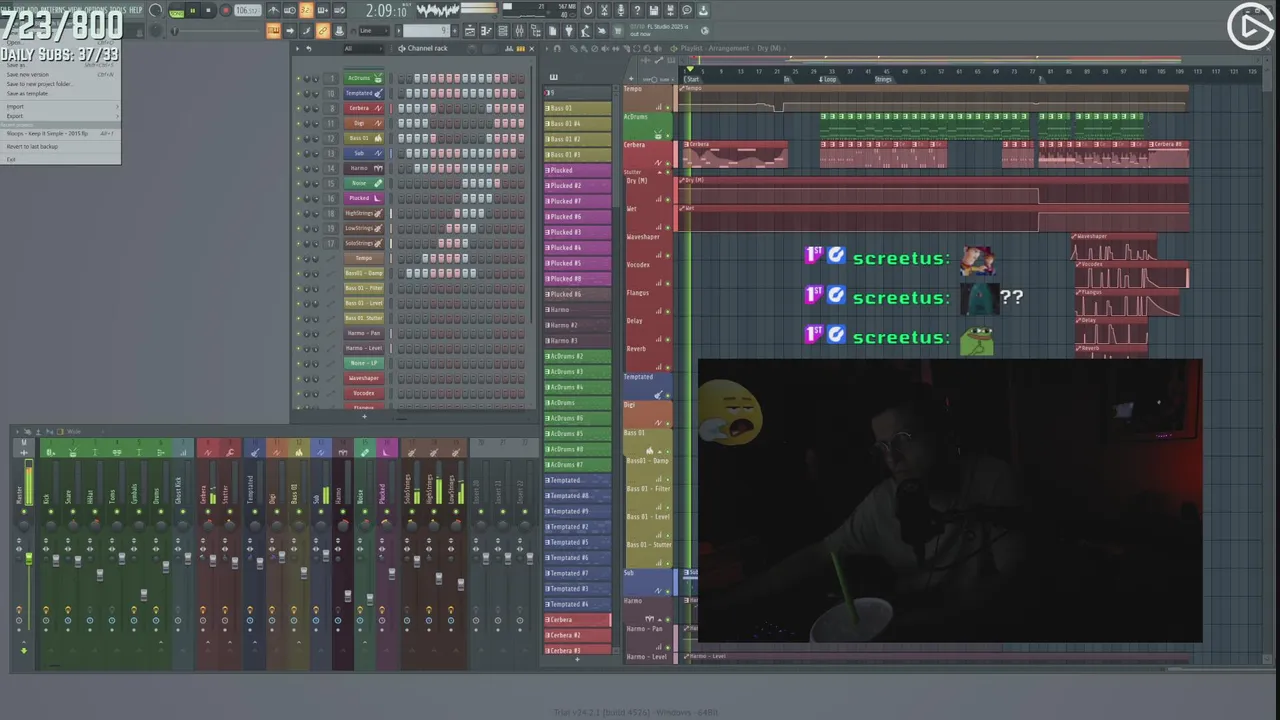Click the Render export icon
Image resolution: width=1280 pixels, height=720 pixels.
click(x=670, y=11)
